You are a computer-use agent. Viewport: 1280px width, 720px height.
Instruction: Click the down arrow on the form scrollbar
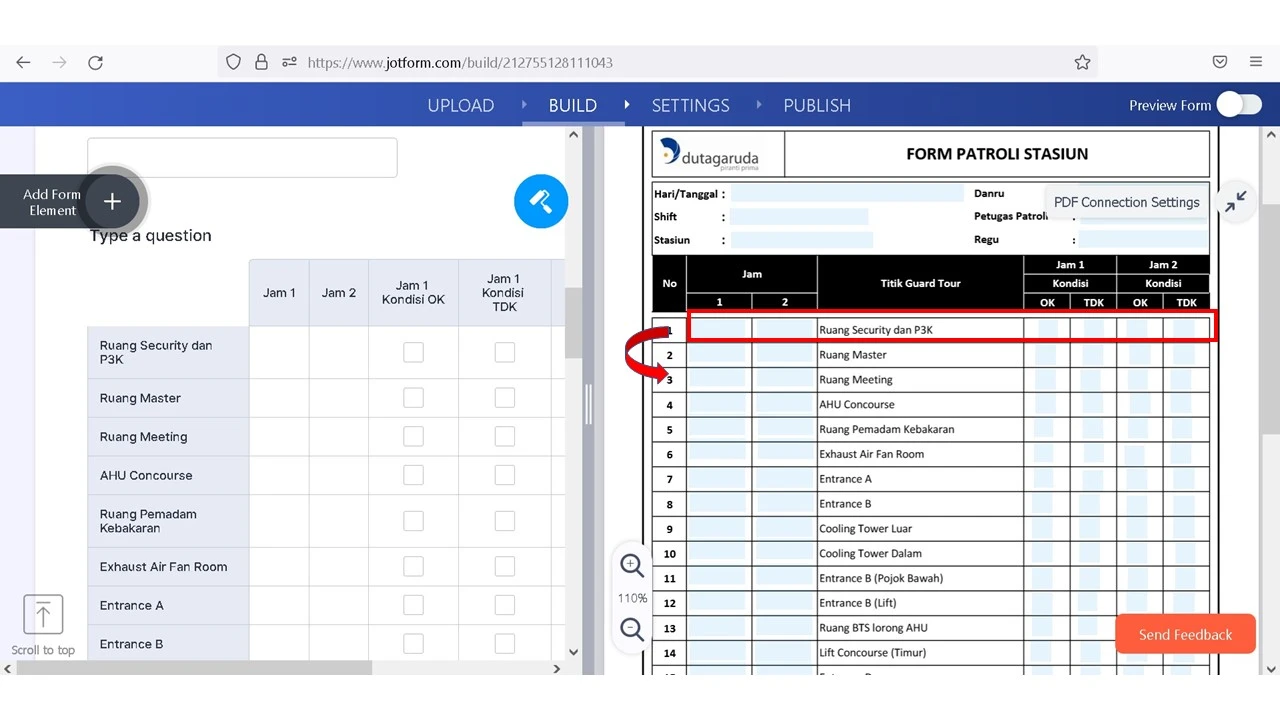pos(573,651)
